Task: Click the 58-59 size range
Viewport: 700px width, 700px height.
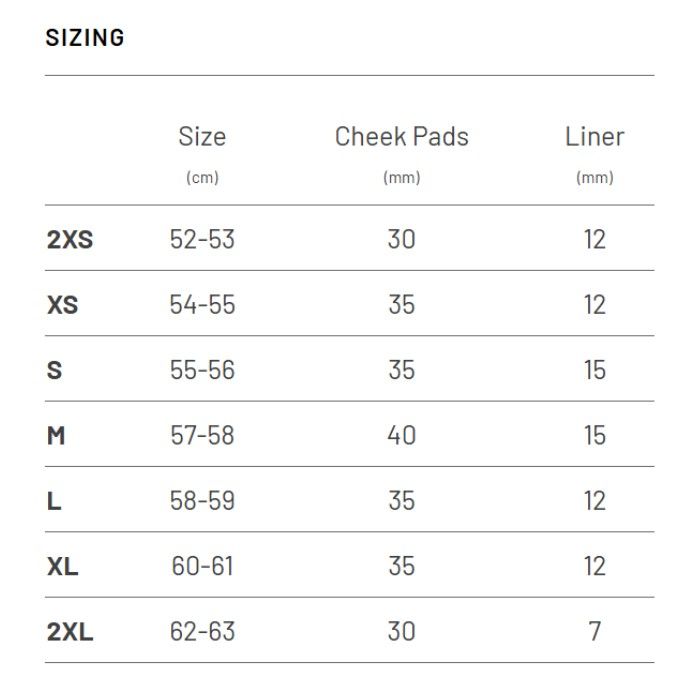Action: coord(202,501)
